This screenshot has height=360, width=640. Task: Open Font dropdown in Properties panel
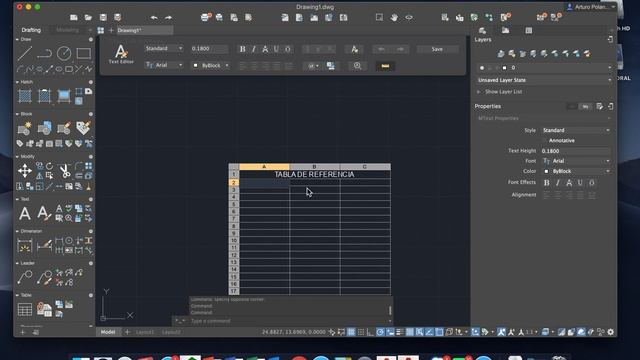pyautogui.click(x=576, y=161)
